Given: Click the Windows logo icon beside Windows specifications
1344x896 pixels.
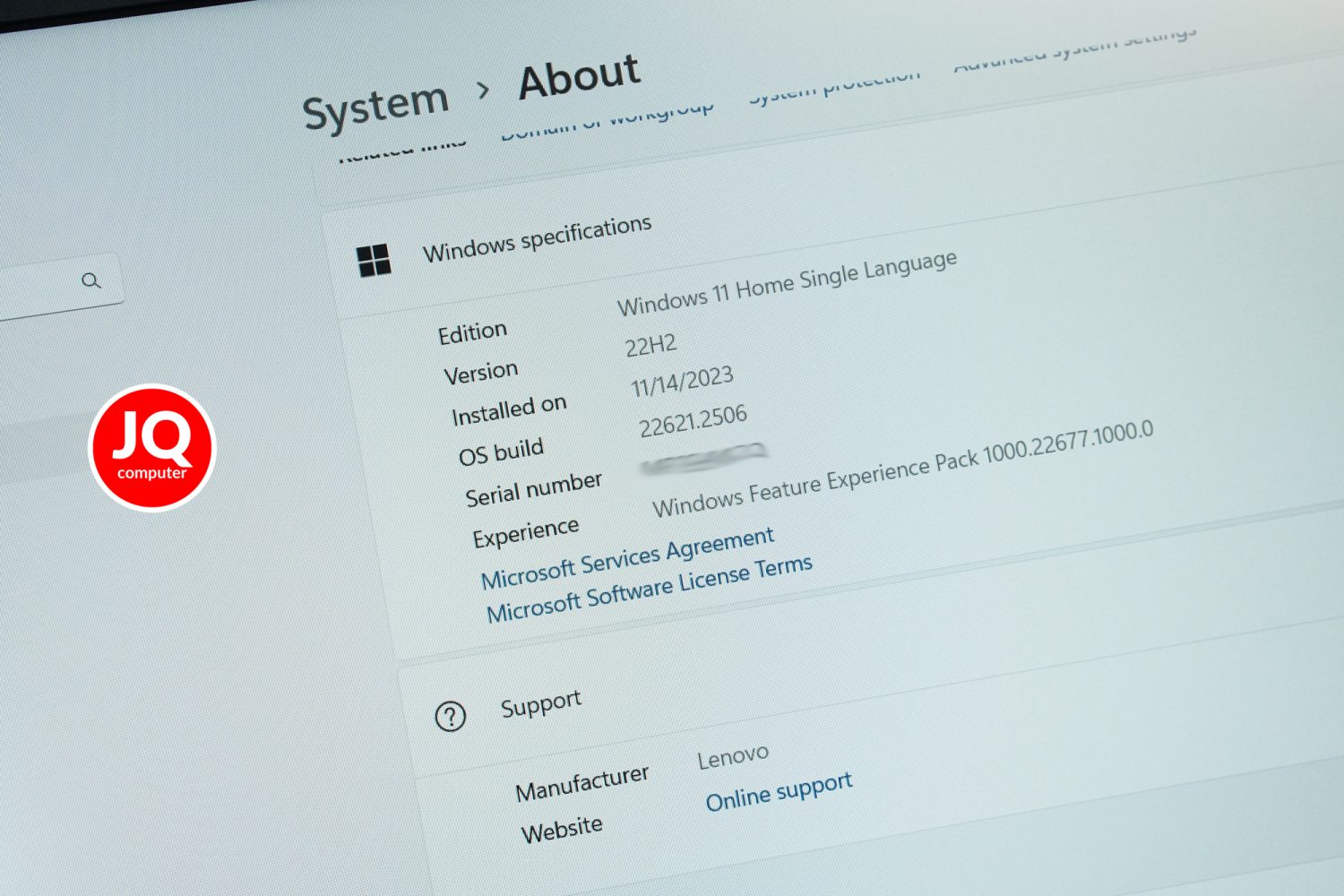Looking at the screenshot, I should 374,261.
